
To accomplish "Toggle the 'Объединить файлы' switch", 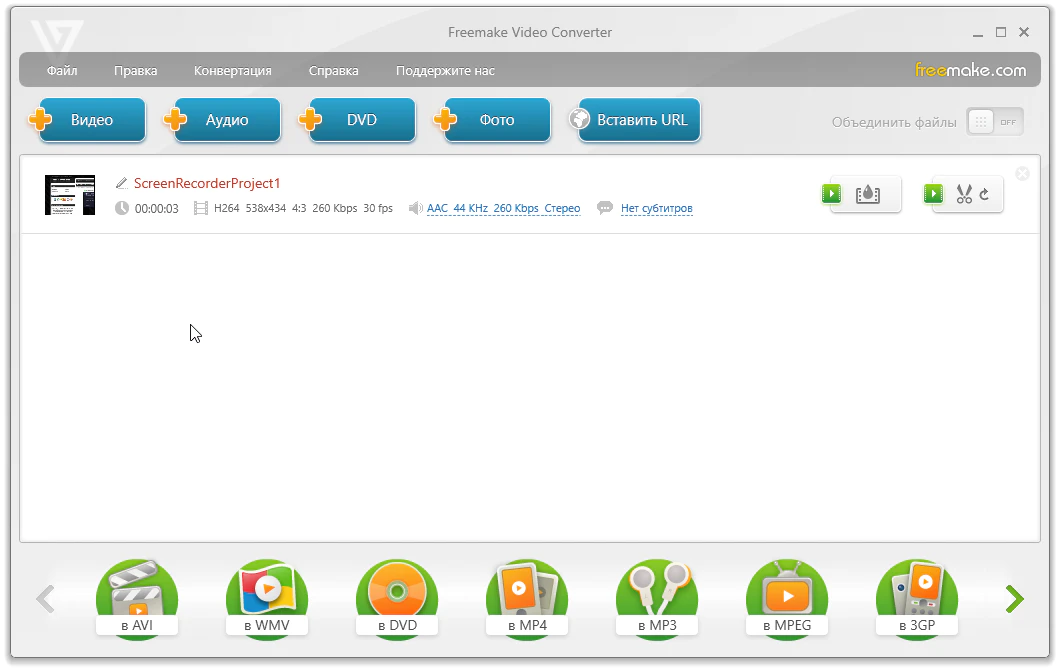I will pyautogui.click(x=994, y=122).
